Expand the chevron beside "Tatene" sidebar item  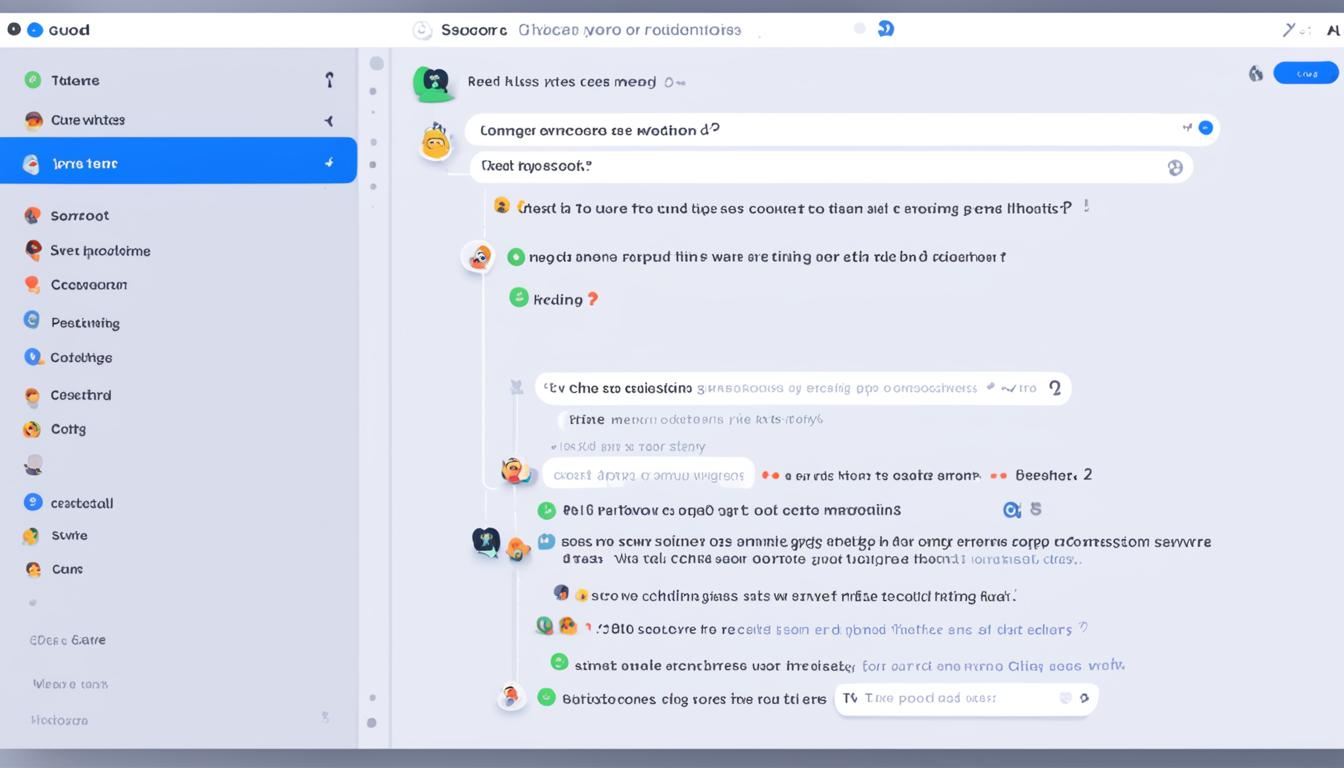(329, 80)
